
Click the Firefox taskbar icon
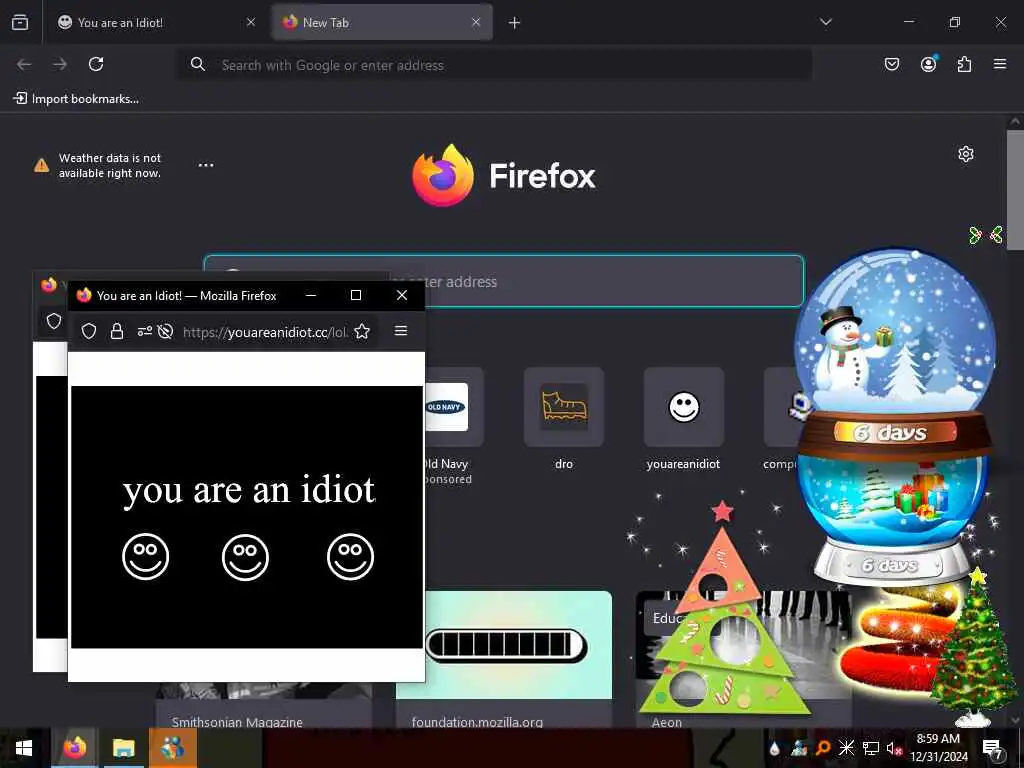[x=74, y=748]
